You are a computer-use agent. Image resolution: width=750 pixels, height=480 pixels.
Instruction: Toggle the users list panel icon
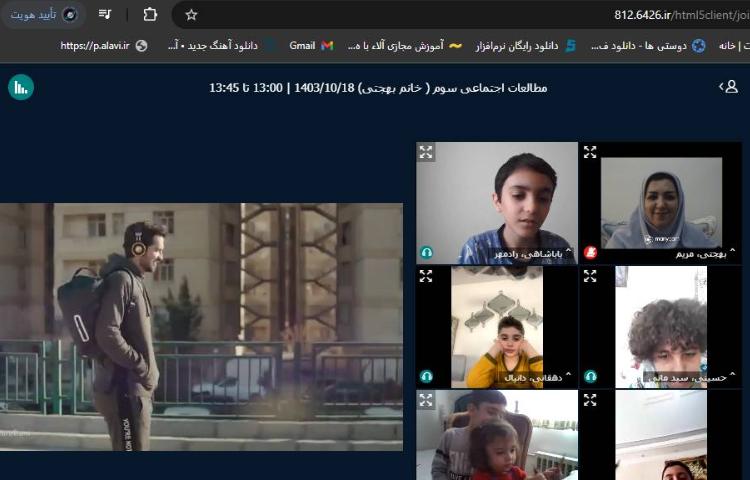[728, 87]
